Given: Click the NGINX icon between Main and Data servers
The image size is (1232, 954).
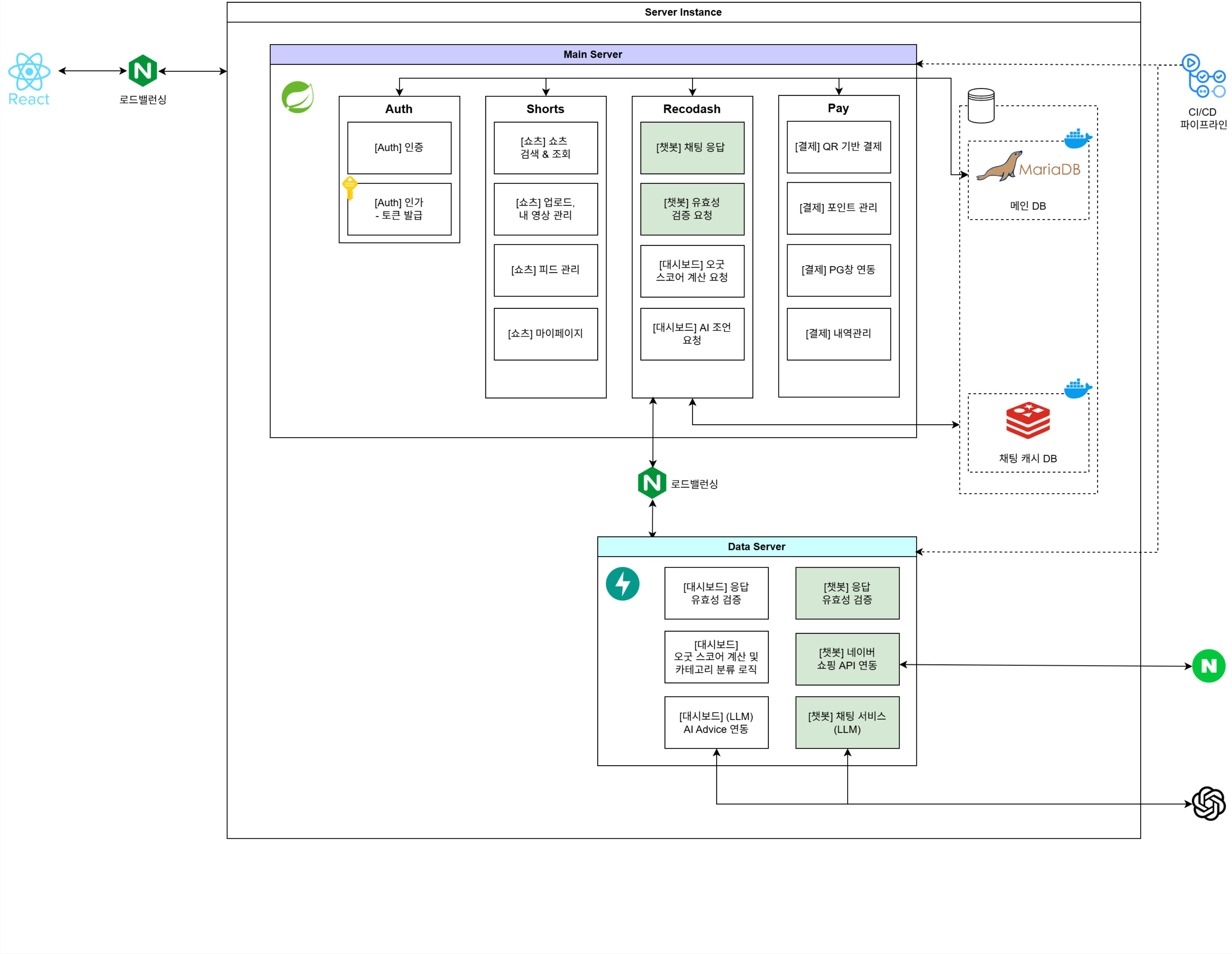Looking at the screenshot, I should pyautogui.click(x=652, y=483).
